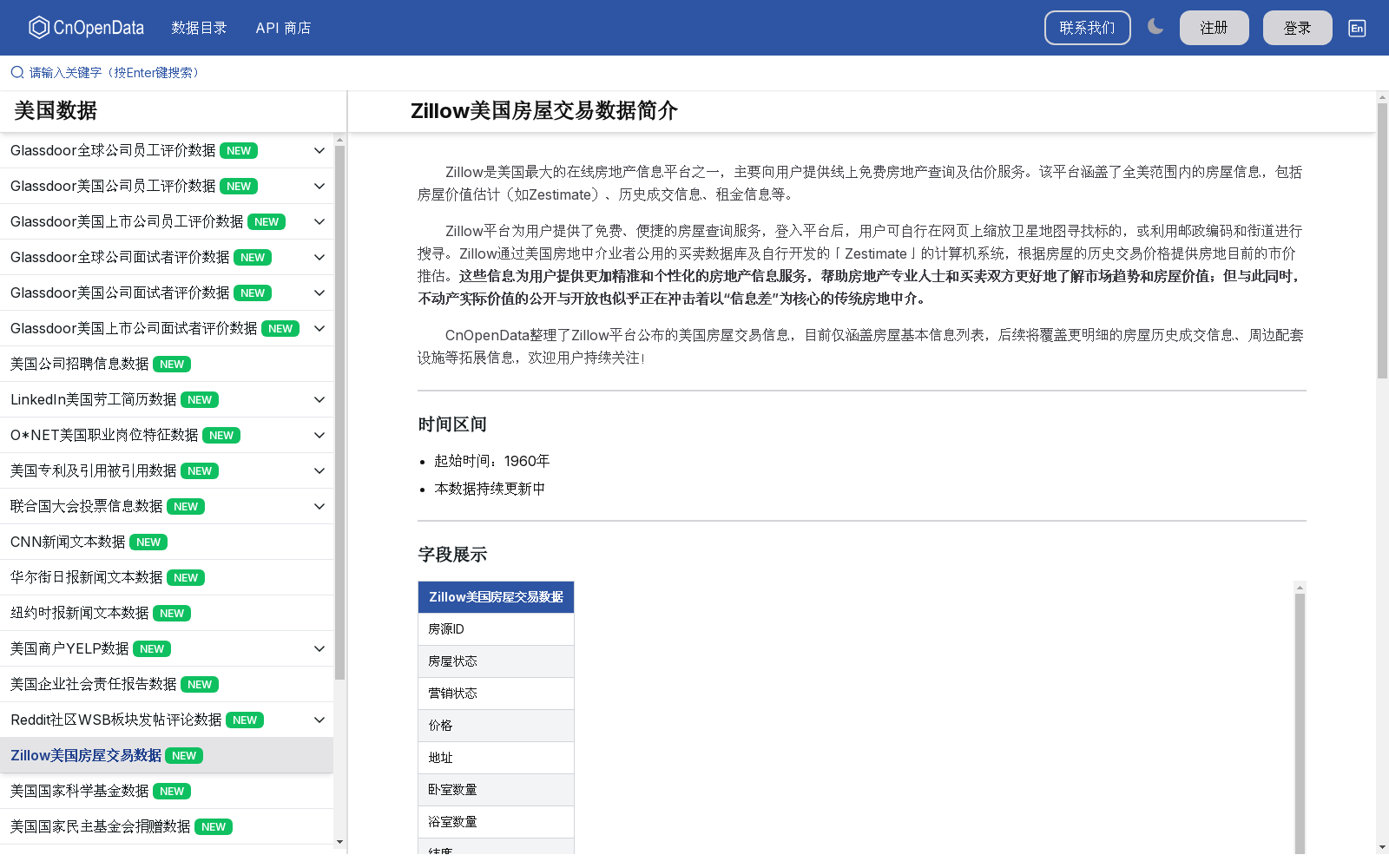Viewport: 1389px width, 868px height.
Task: Select Zillow美国房屋交易数据 in sidebar
Action: [x=167, y=755]
